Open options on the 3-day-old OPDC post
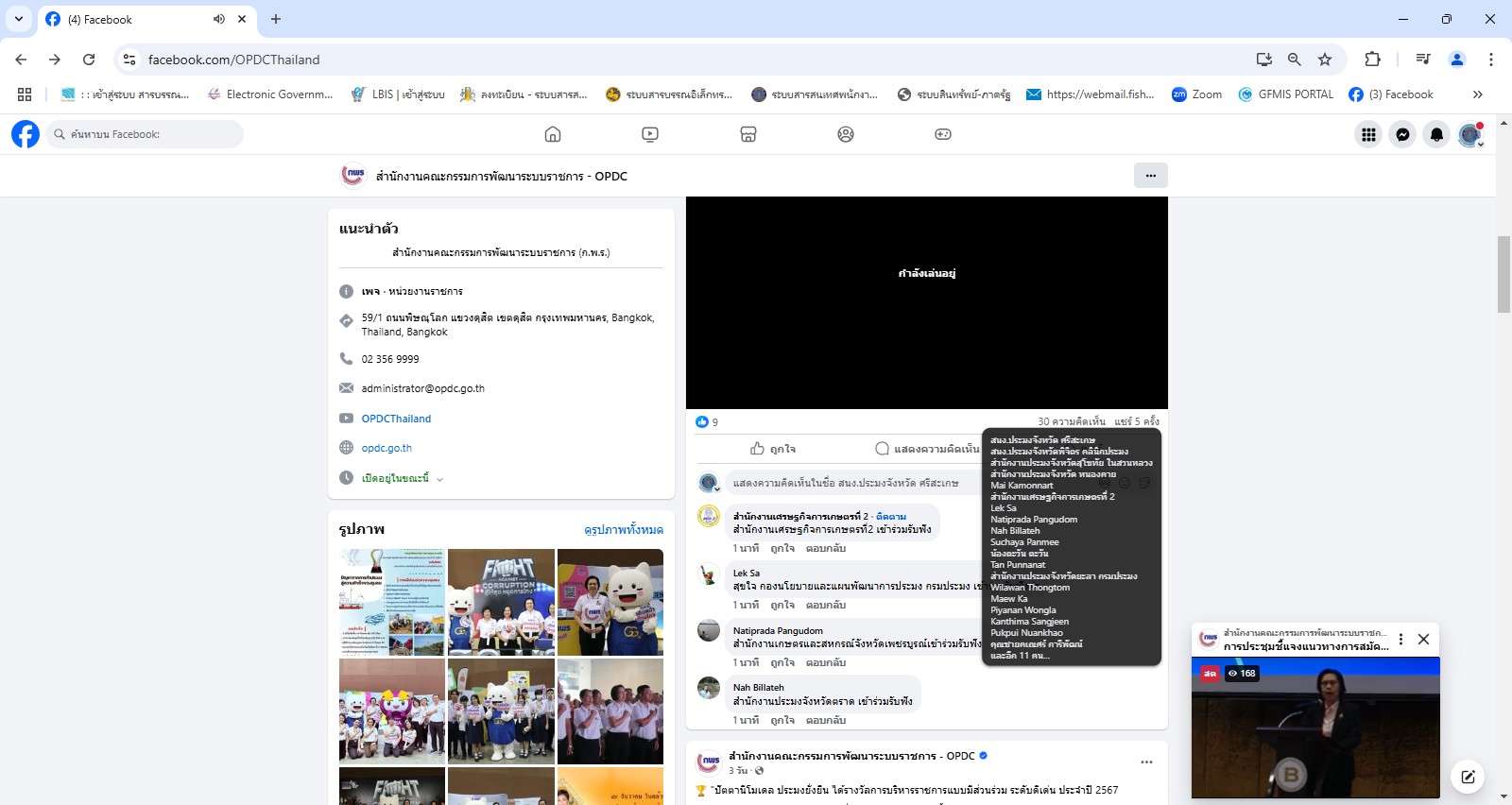This screenshot has width=1512, height=805. point(1146,762)
